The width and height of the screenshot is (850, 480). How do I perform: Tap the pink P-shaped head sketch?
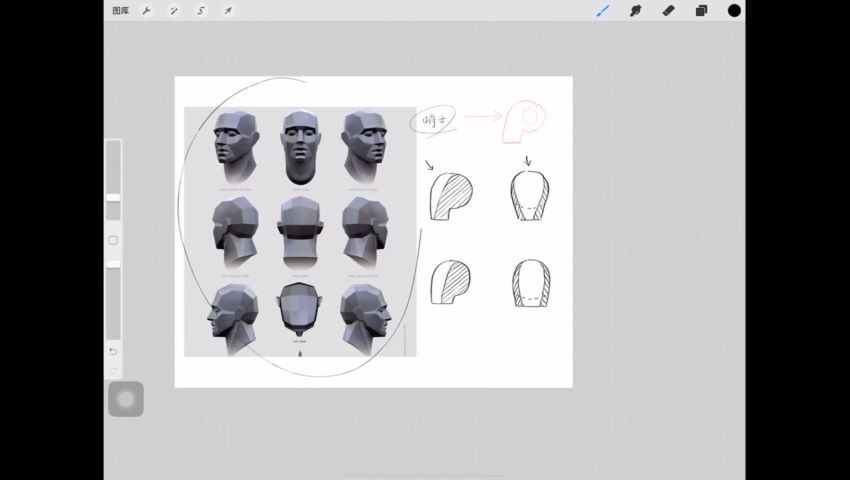524,121
